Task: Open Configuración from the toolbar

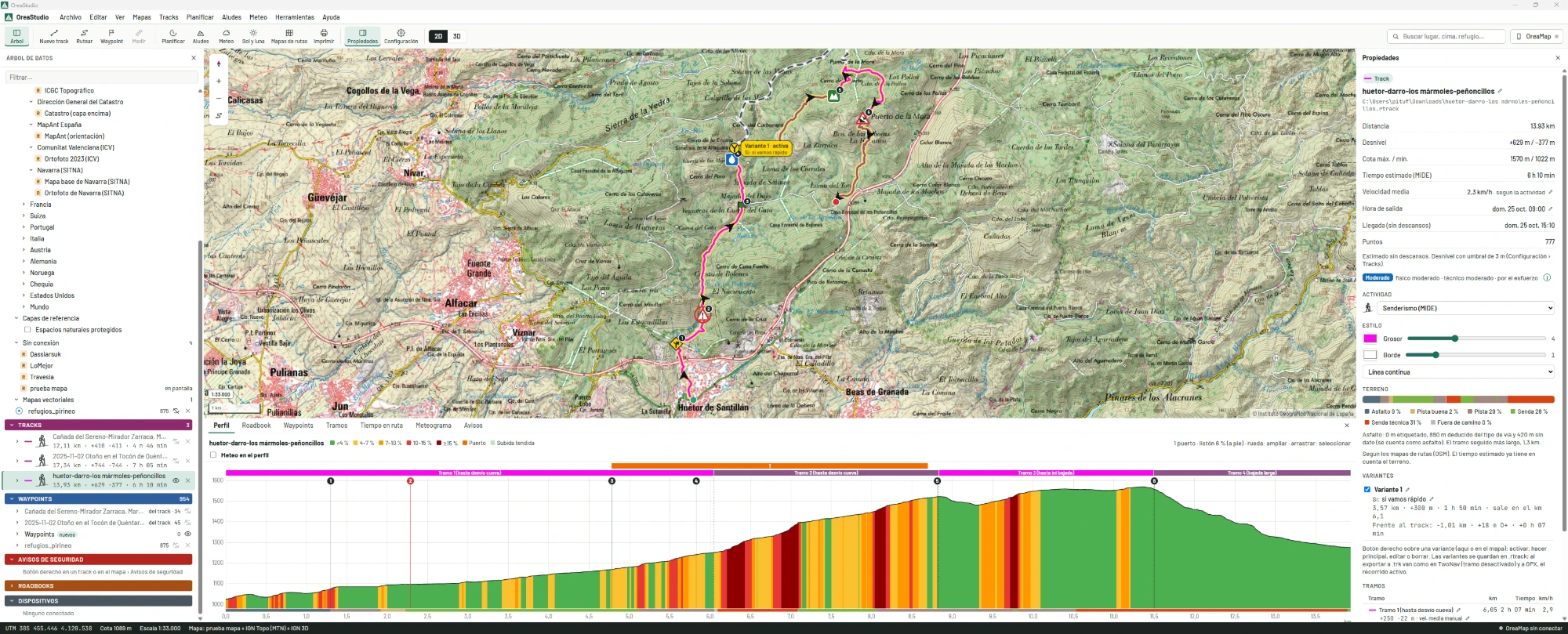Action: click(401, 36)
